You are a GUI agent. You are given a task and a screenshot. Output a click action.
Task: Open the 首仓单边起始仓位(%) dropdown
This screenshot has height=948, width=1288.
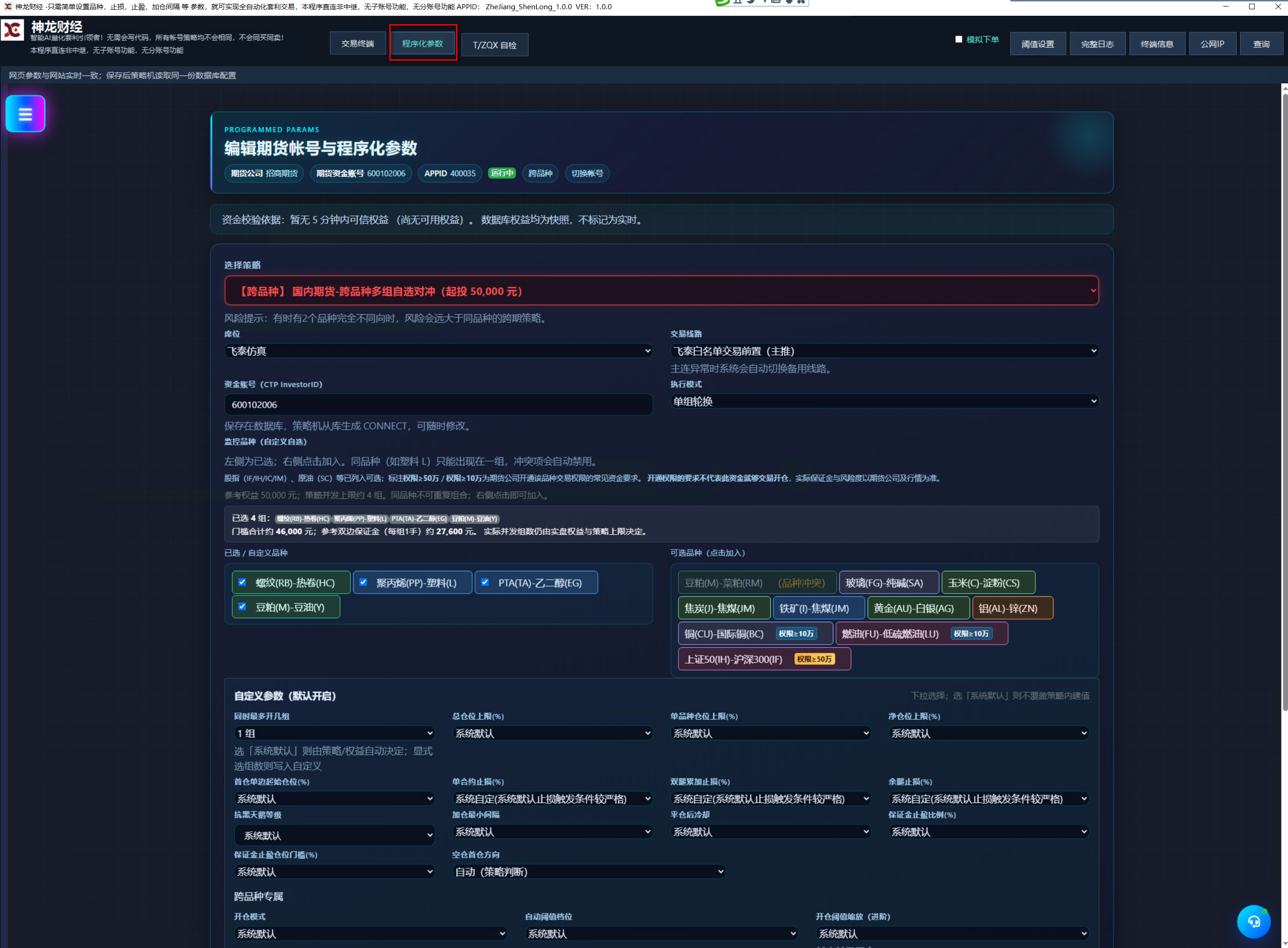334,799
